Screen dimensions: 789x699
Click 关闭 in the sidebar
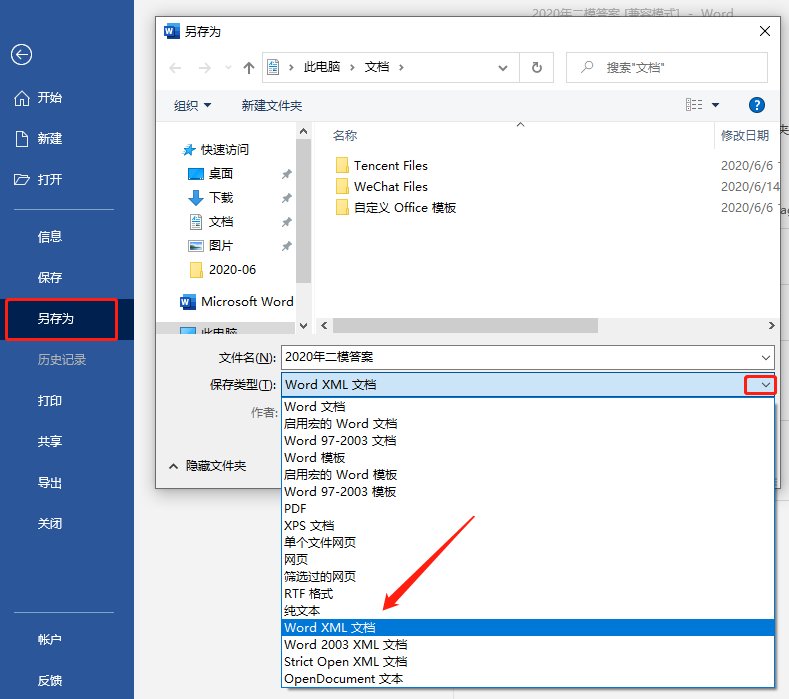point(49,523)
